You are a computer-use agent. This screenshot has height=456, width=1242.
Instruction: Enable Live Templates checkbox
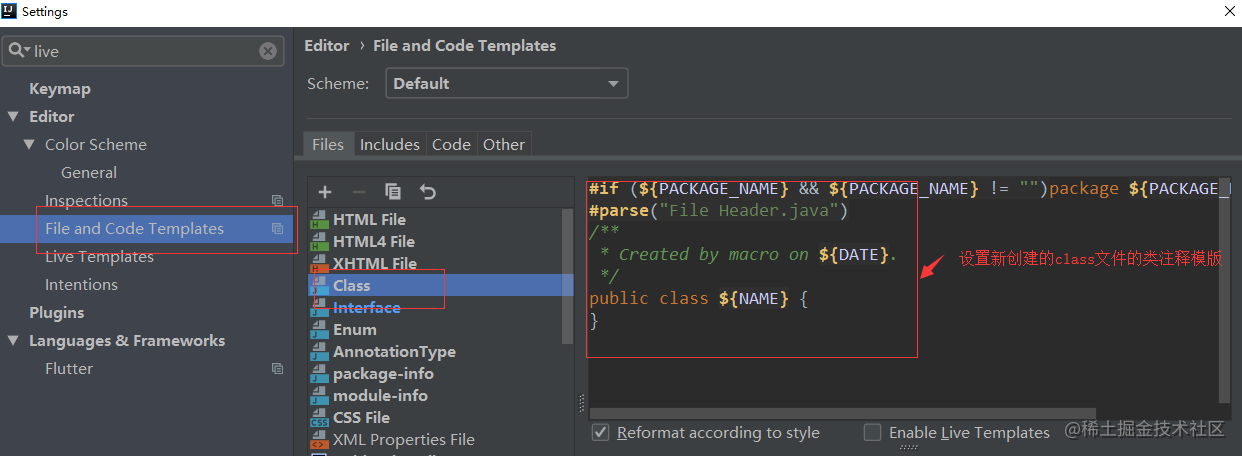(x=873, y=432)
